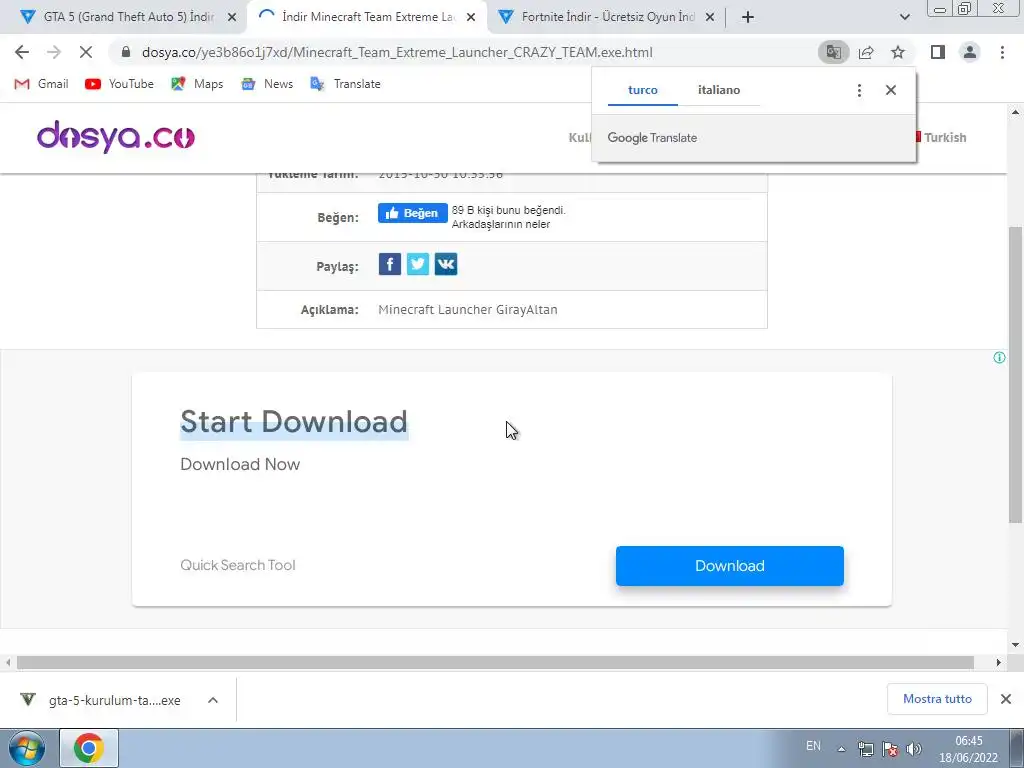
Task: Go back using the browser back arrow
Action: (x=22, y=52)
